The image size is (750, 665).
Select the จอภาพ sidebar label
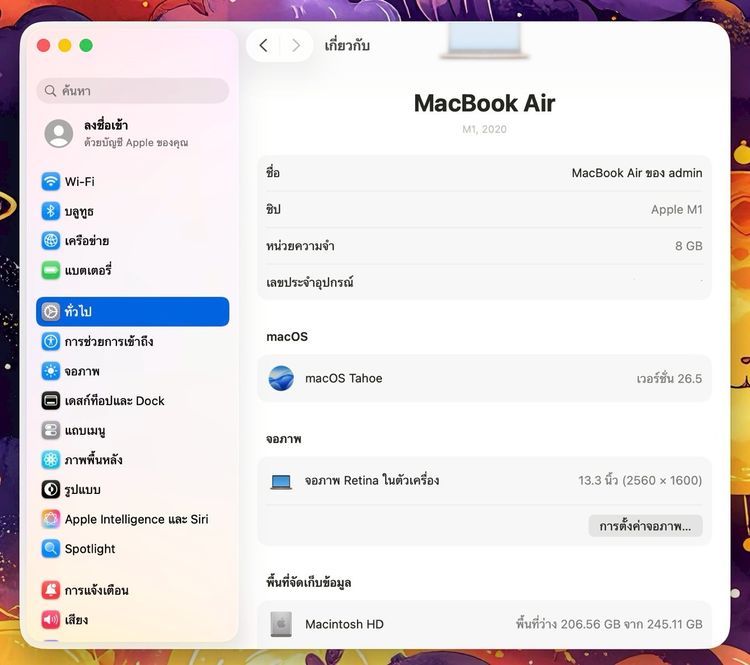coord(82,371)
